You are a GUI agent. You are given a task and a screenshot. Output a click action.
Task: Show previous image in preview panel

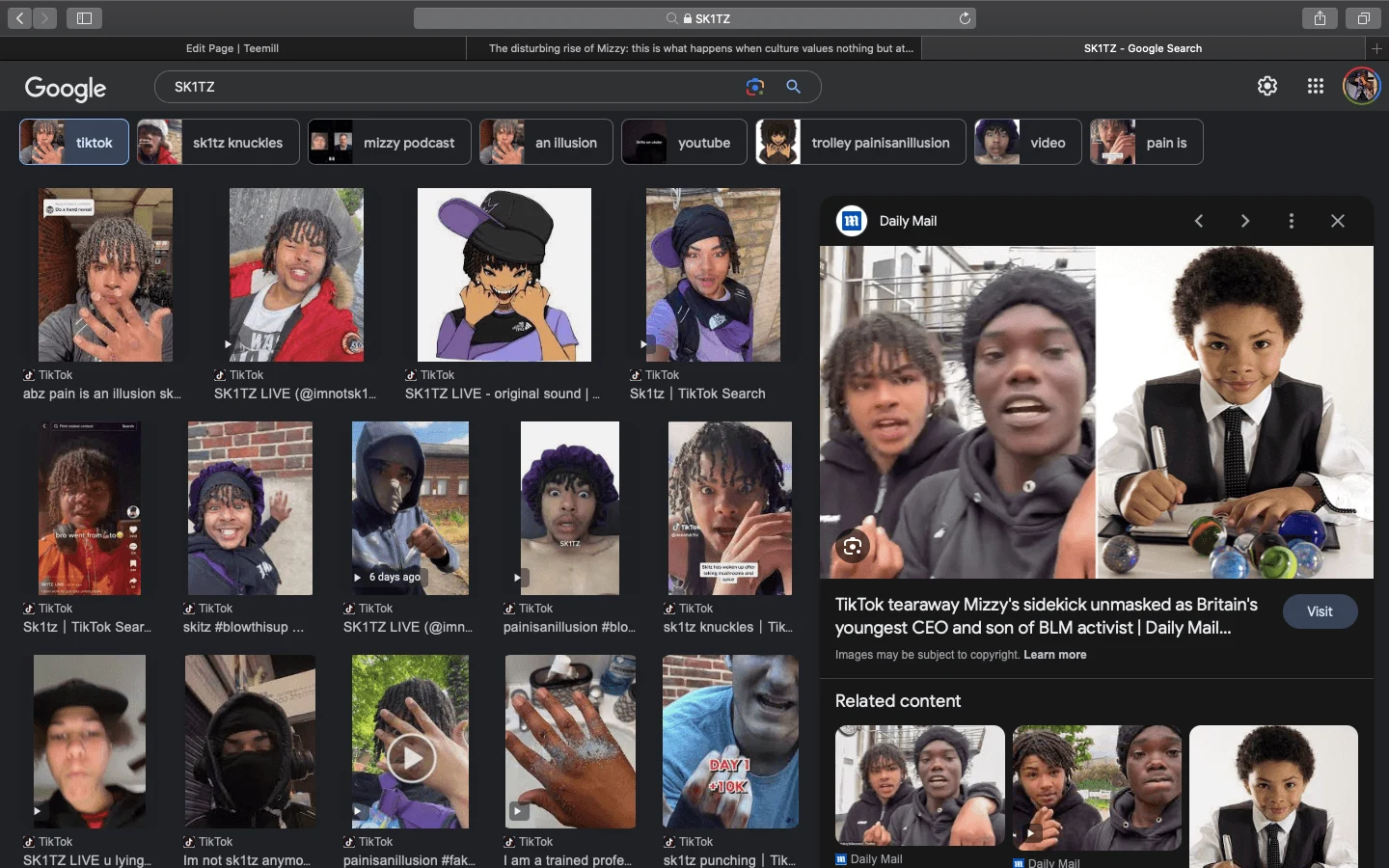tap(1199, 221)
